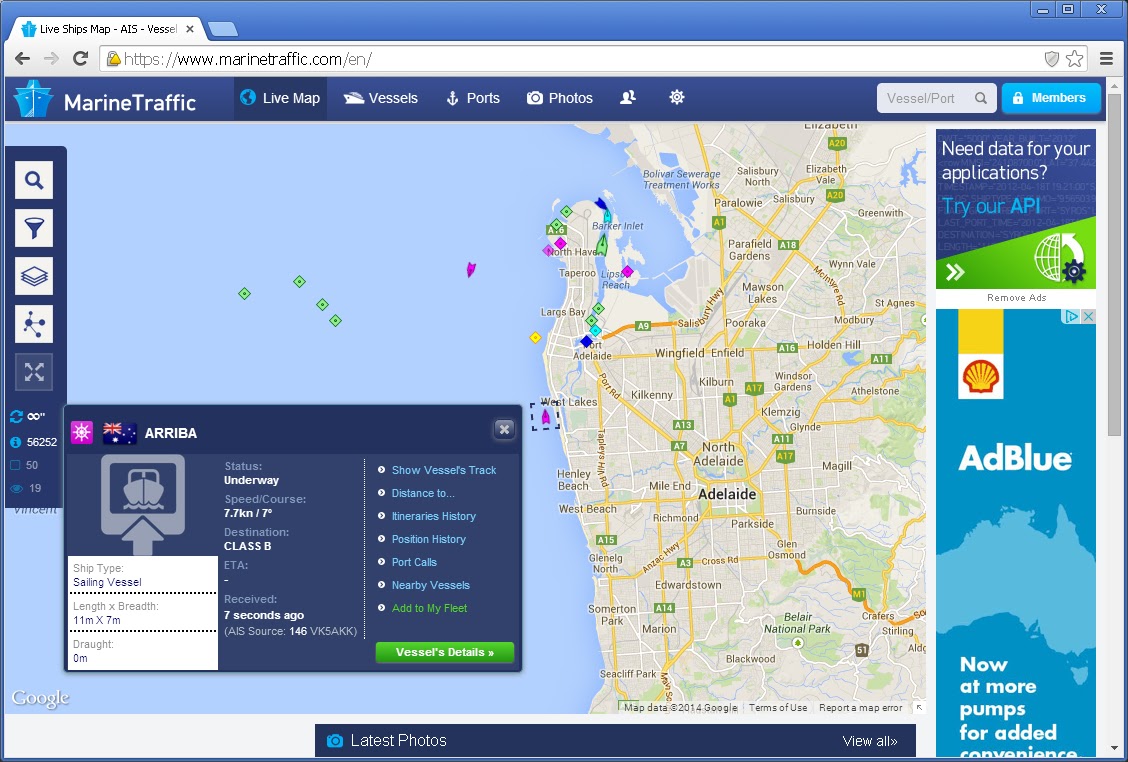This screenshot has width=1128, height=762.
Task: Open the Ports menu
Action: pyautogui.click(x=473, y=99)
